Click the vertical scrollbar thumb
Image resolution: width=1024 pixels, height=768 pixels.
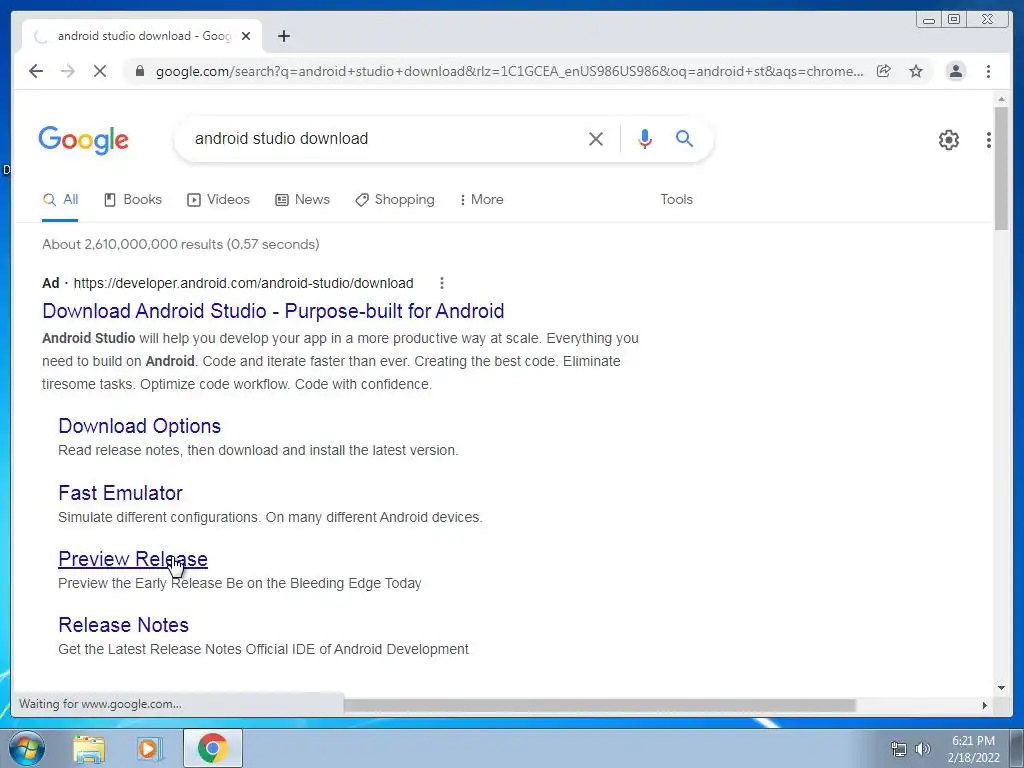(1001, 168)
